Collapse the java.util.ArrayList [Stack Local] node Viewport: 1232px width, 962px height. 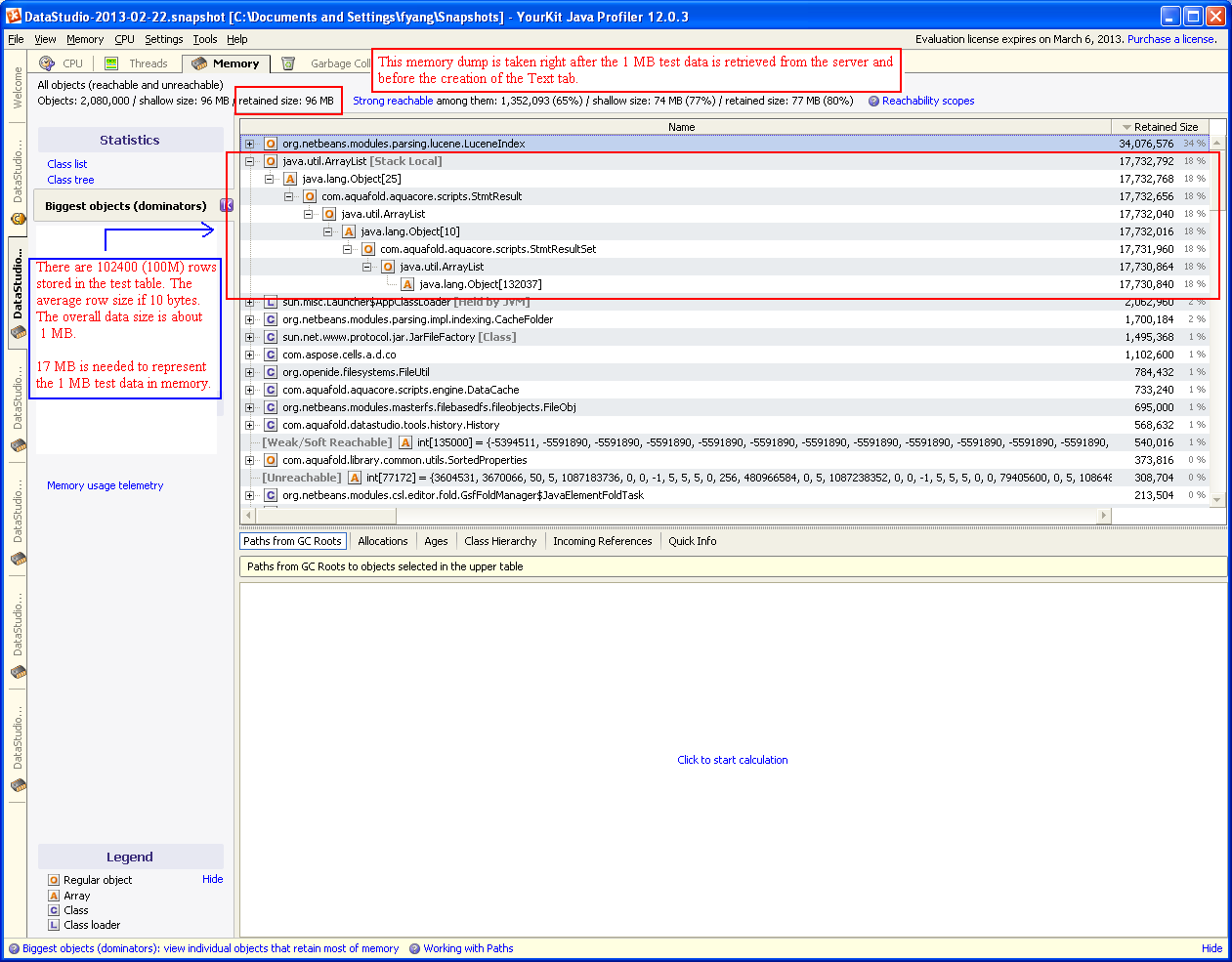pyautogui.click(x=249, y=161)
